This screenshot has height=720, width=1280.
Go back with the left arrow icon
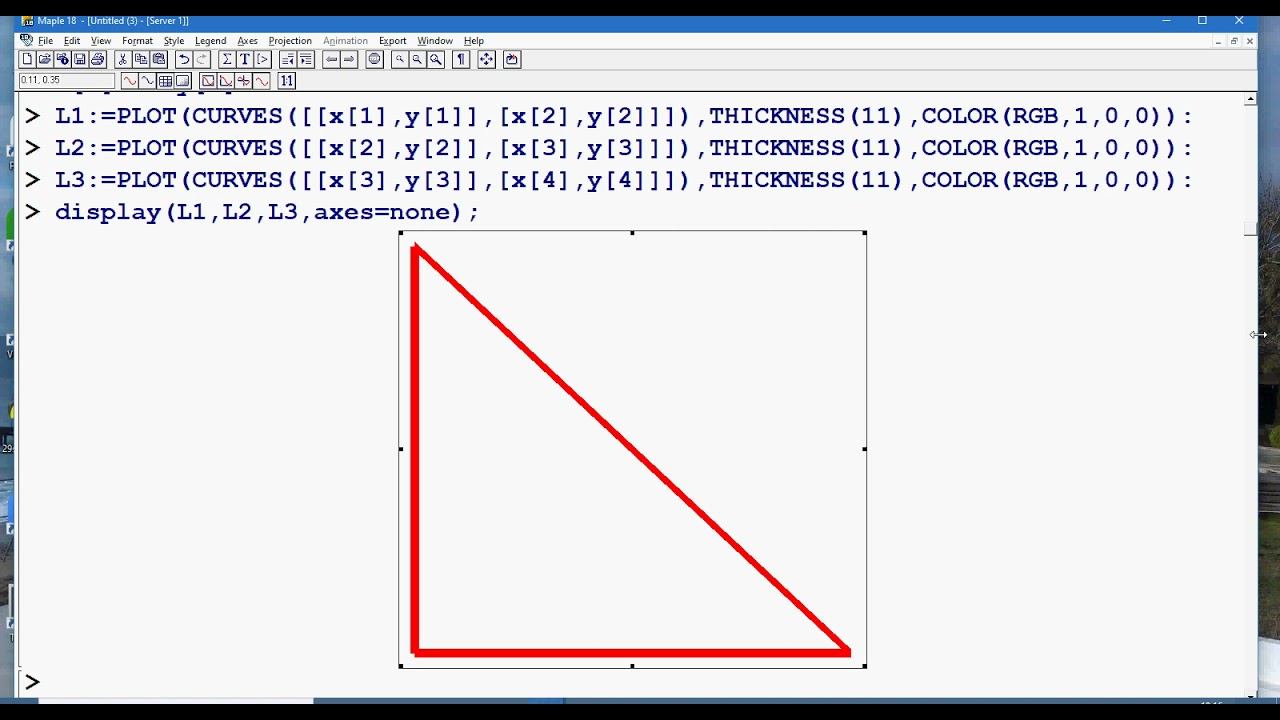(x=331, y=59)
